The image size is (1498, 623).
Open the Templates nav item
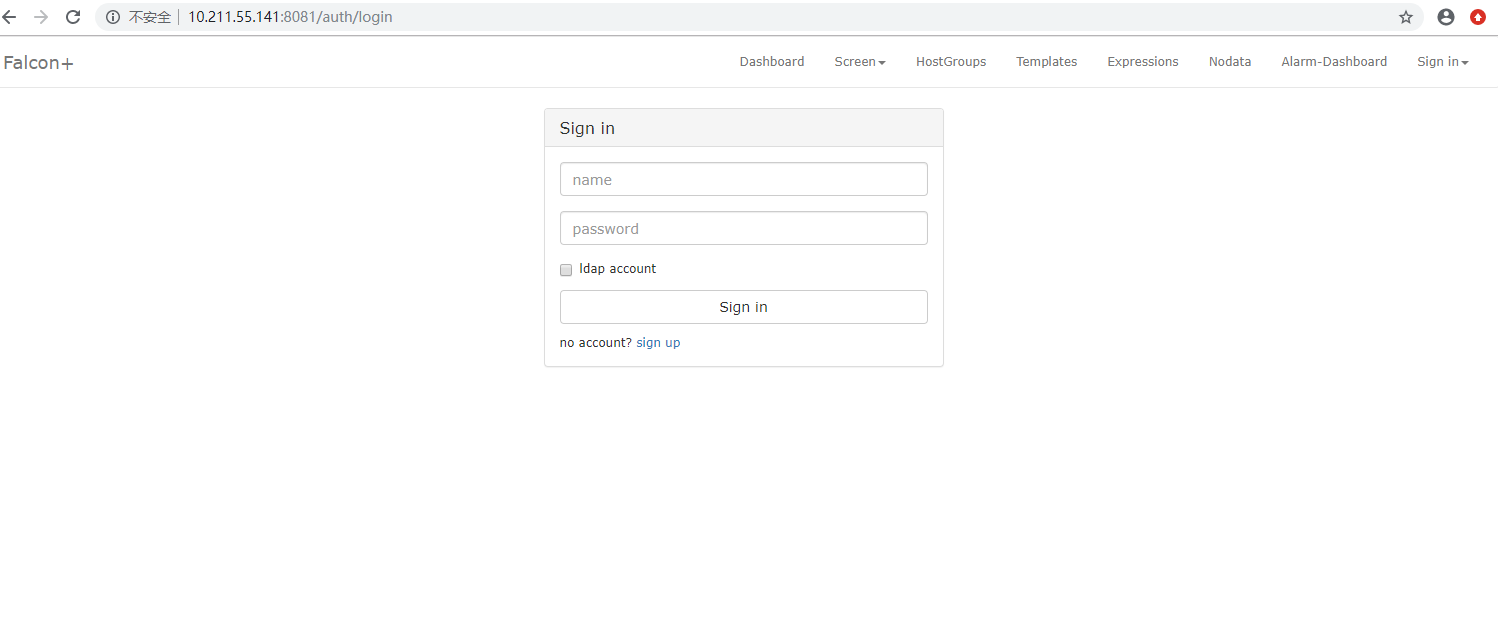pos(1046,62)
